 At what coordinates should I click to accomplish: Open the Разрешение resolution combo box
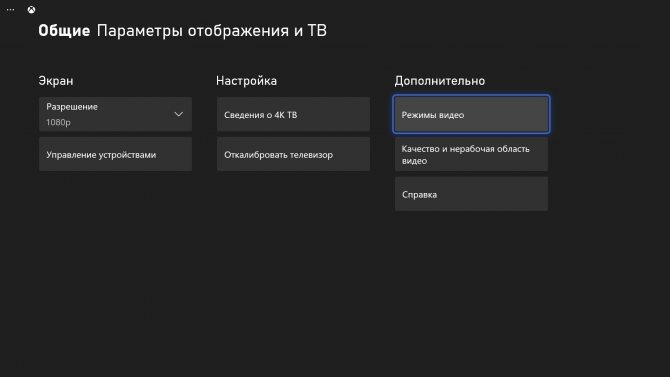[115, 114]
